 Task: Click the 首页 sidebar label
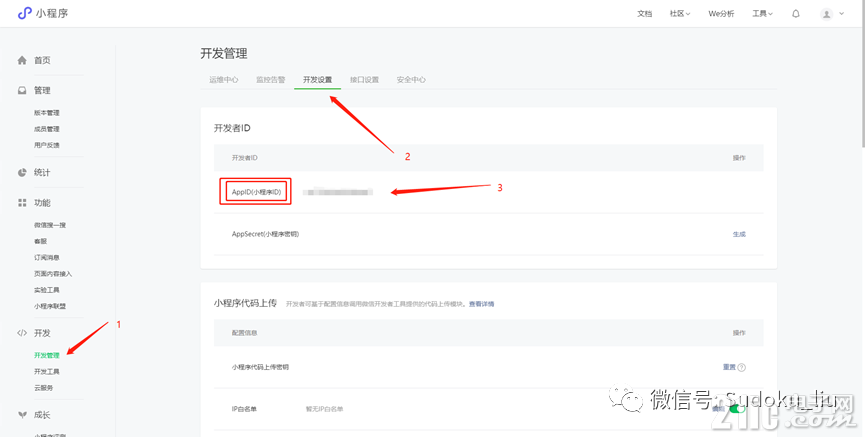tap(42, 60)
